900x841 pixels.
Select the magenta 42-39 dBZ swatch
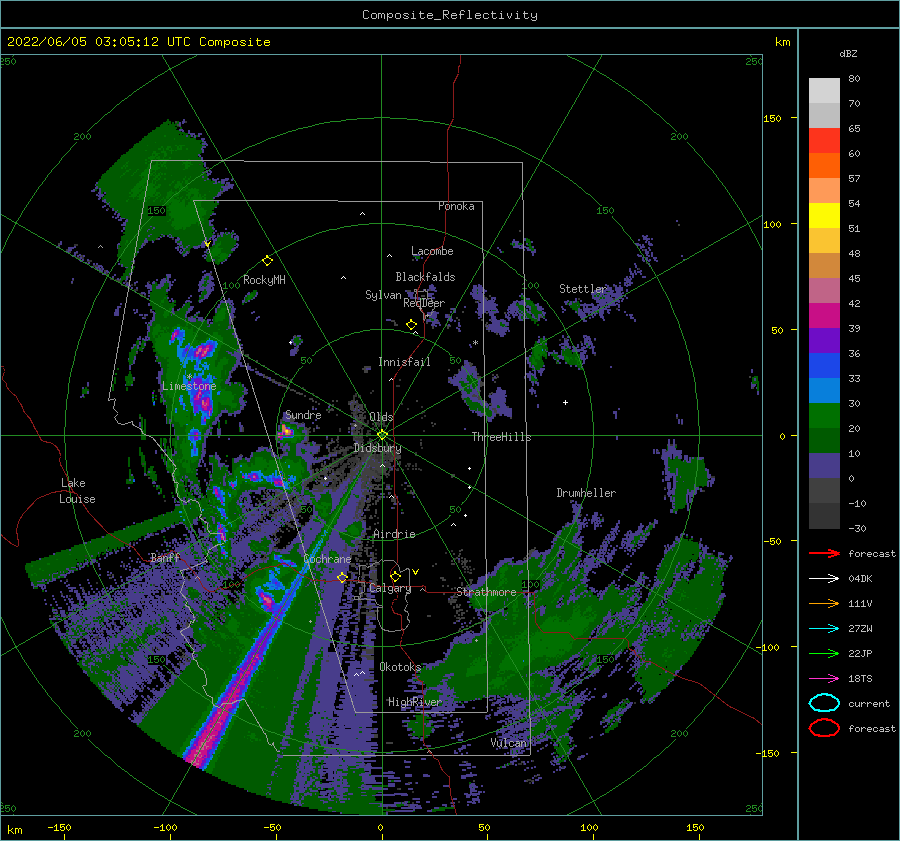point(824,316)
